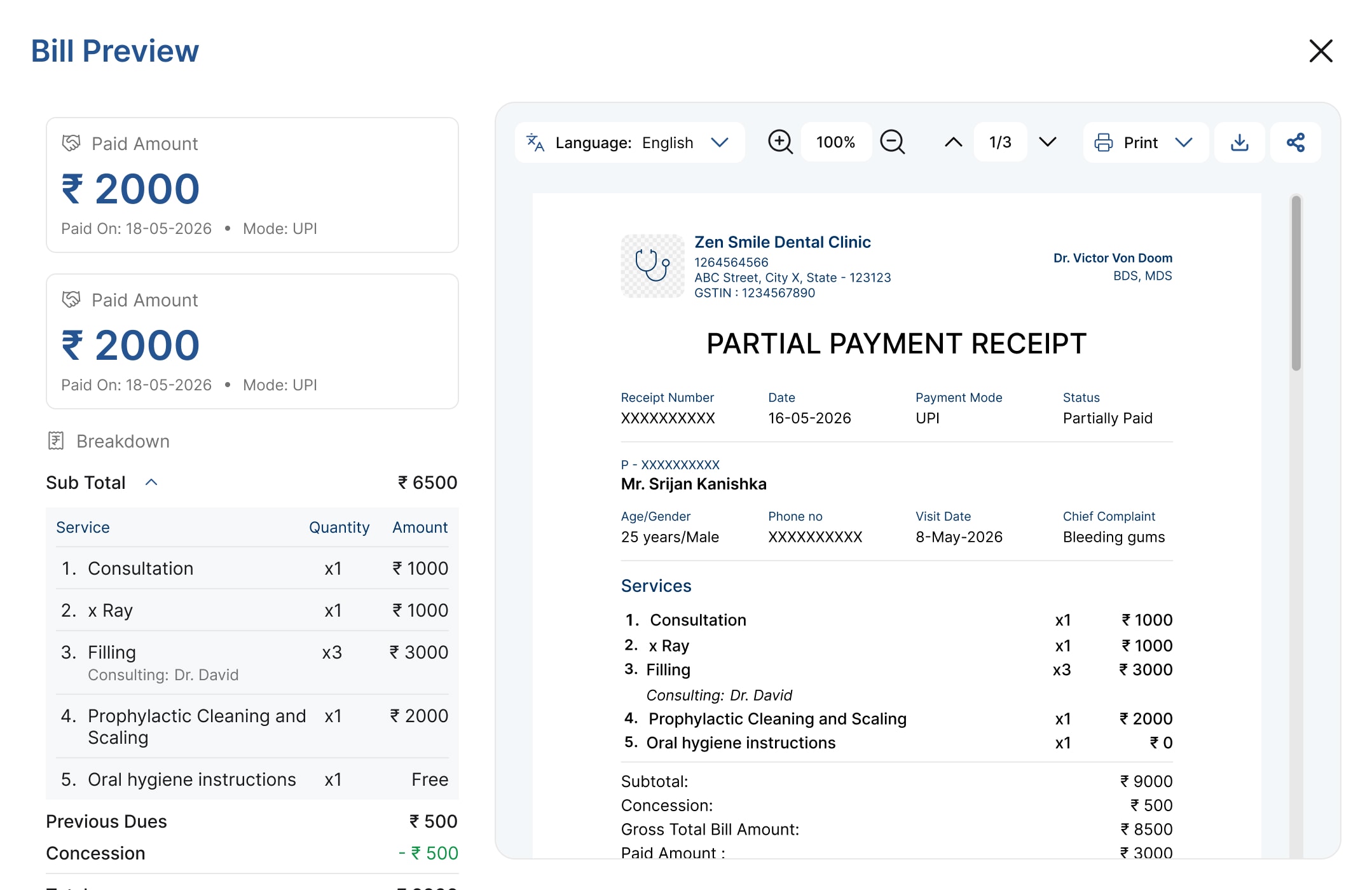The width and height of the screenshot is (1372, 890).
Task: Click the Quantity column header
Action: tap(339, 528)
